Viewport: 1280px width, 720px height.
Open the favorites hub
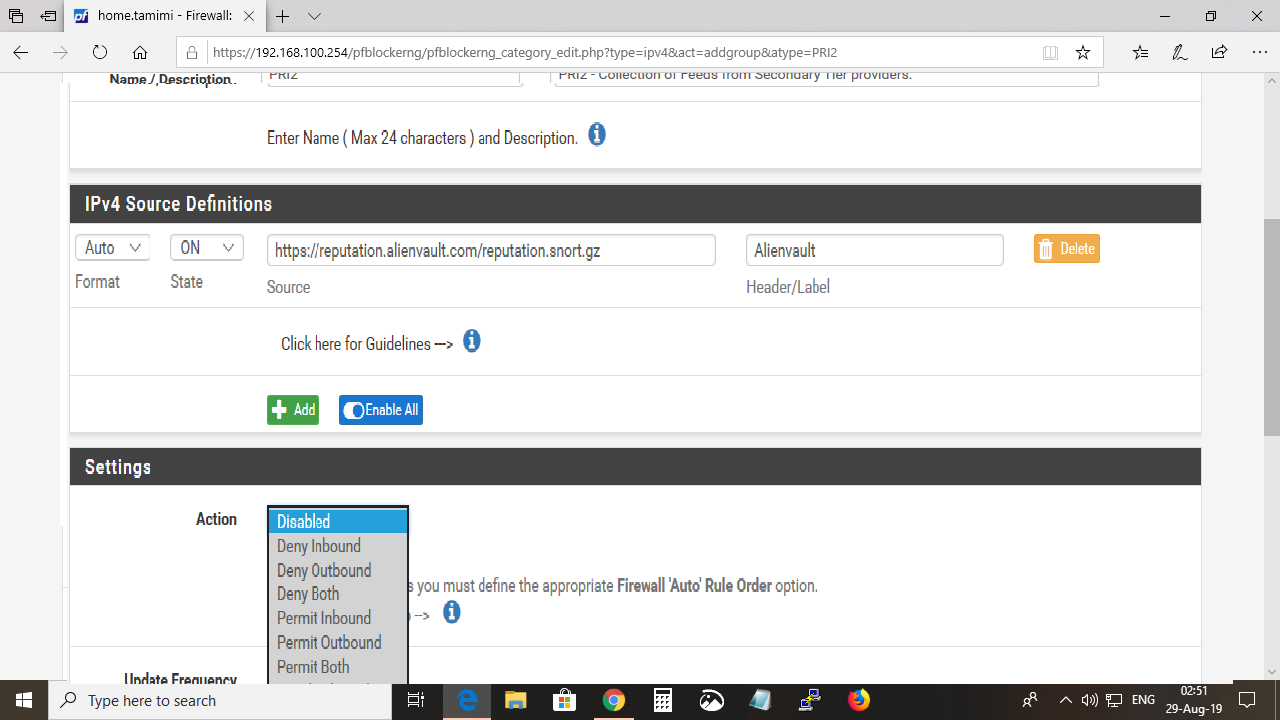[1141, 52]
